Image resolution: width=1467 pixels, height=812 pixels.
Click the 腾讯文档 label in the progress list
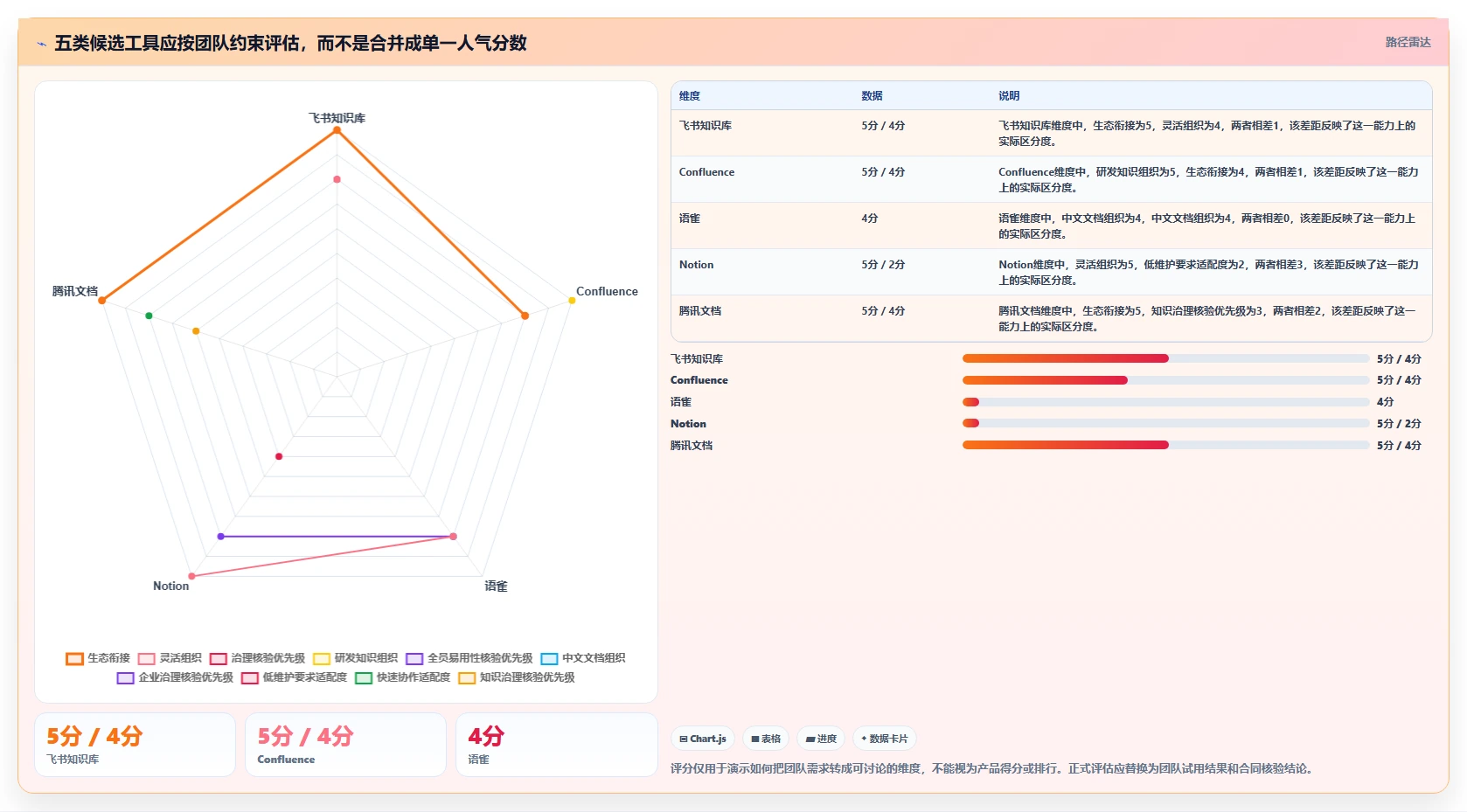pyautogui.click(x=692, y=446)
